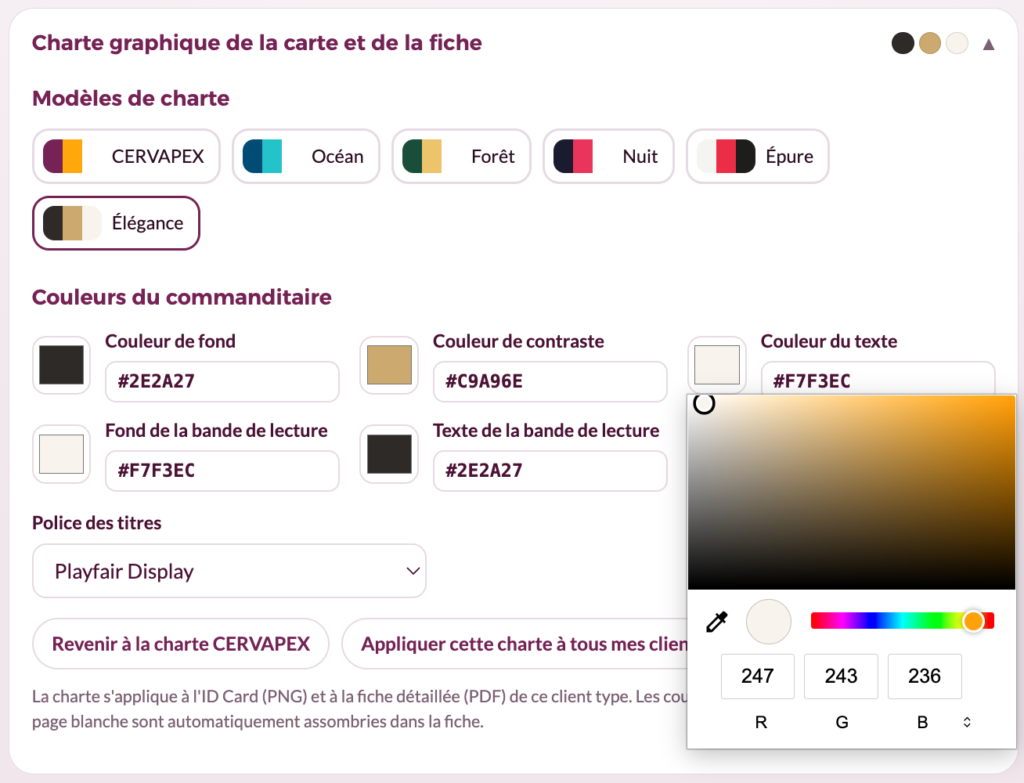Click the dark dot in the header palette
Viewport: 1024px width, 783px height.
tap(903, 44)
